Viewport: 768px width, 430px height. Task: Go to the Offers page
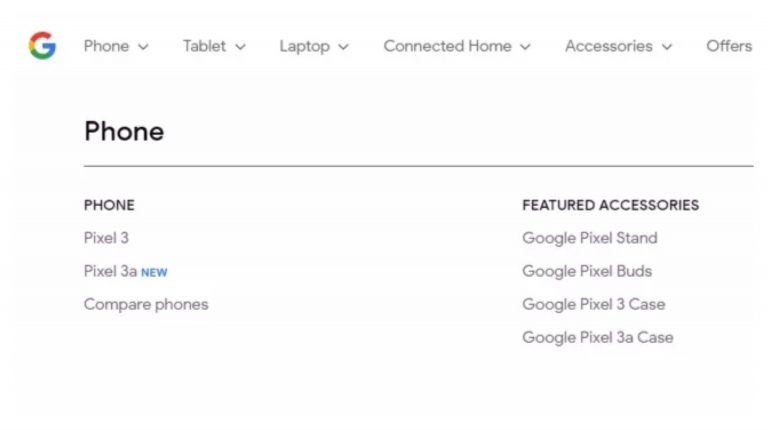pyautogui.click(x=729, y=46)
